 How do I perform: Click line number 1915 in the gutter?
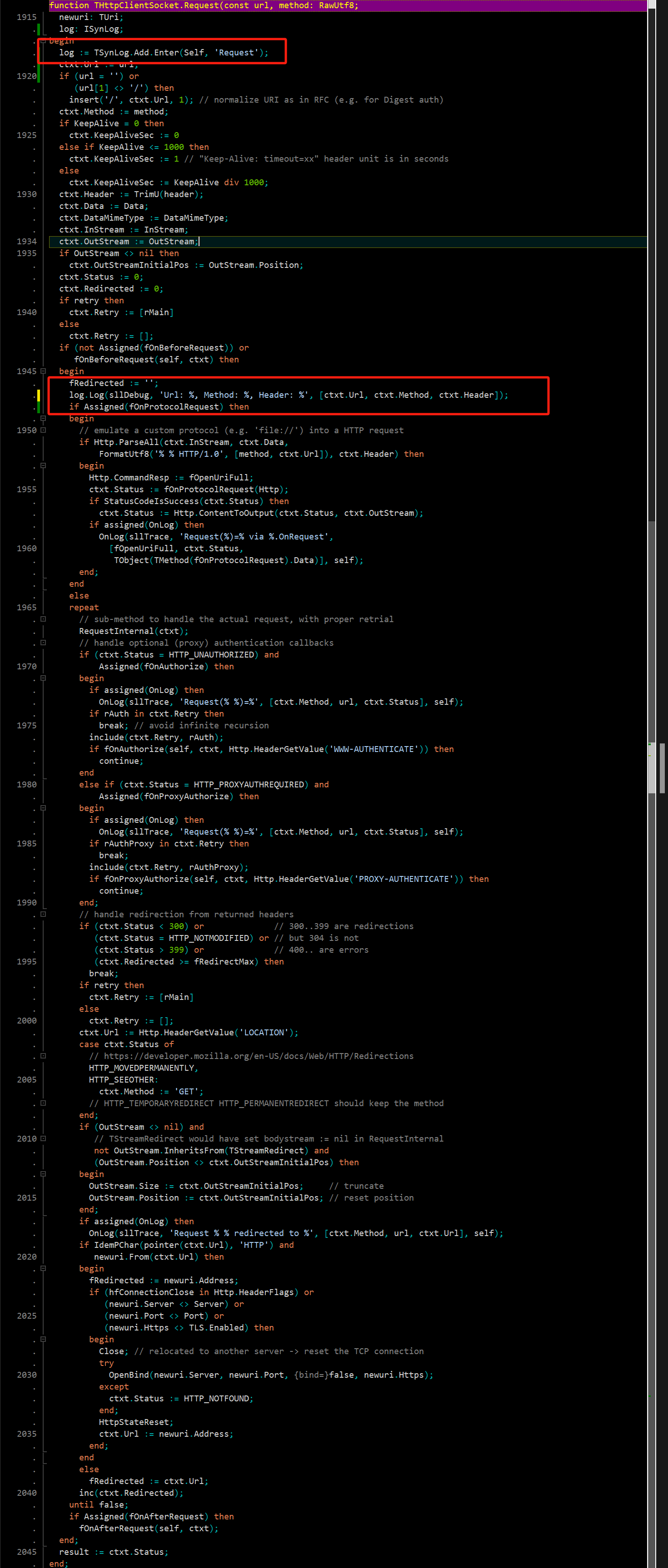coord(26,17)
